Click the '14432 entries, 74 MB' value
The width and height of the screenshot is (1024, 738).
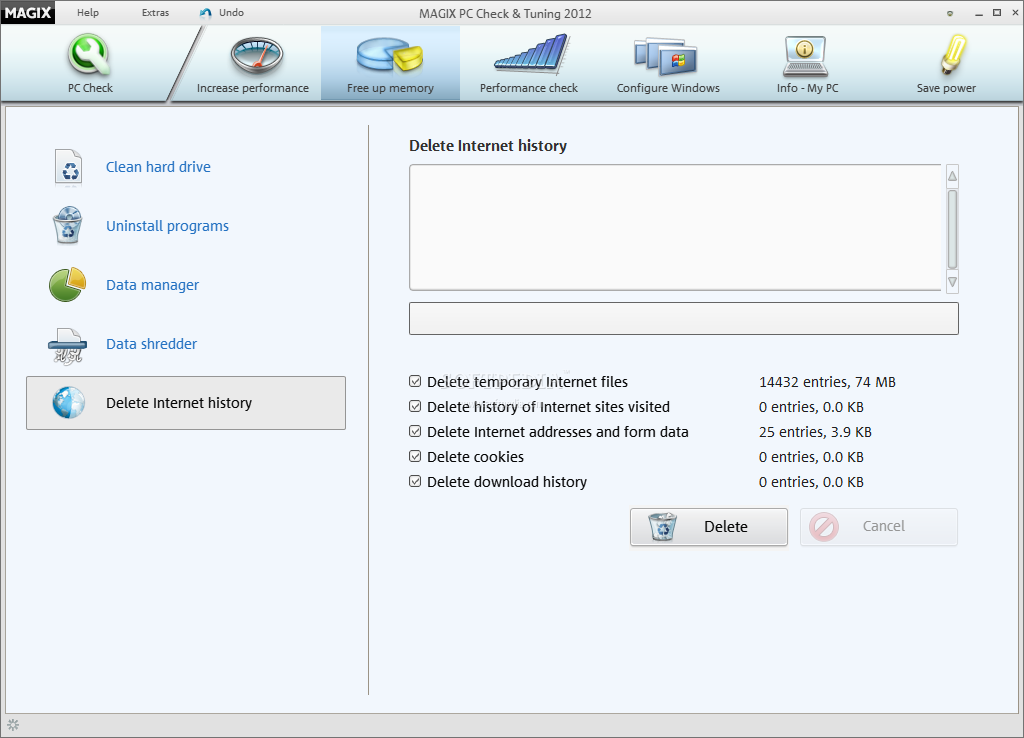pyautogui.click(x=827, y=382)
